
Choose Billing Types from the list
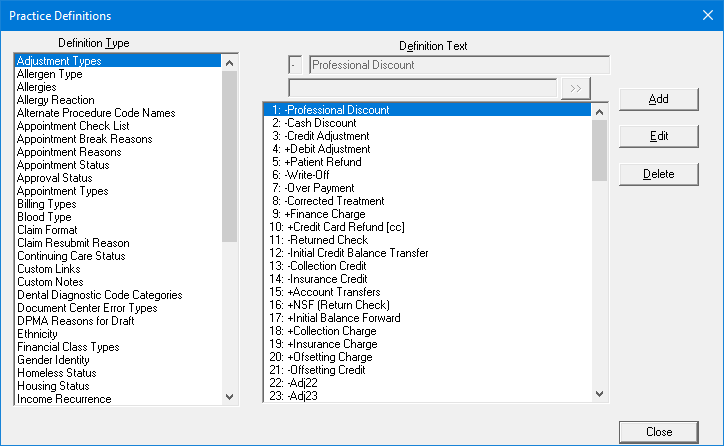click(x=47, y=204)
